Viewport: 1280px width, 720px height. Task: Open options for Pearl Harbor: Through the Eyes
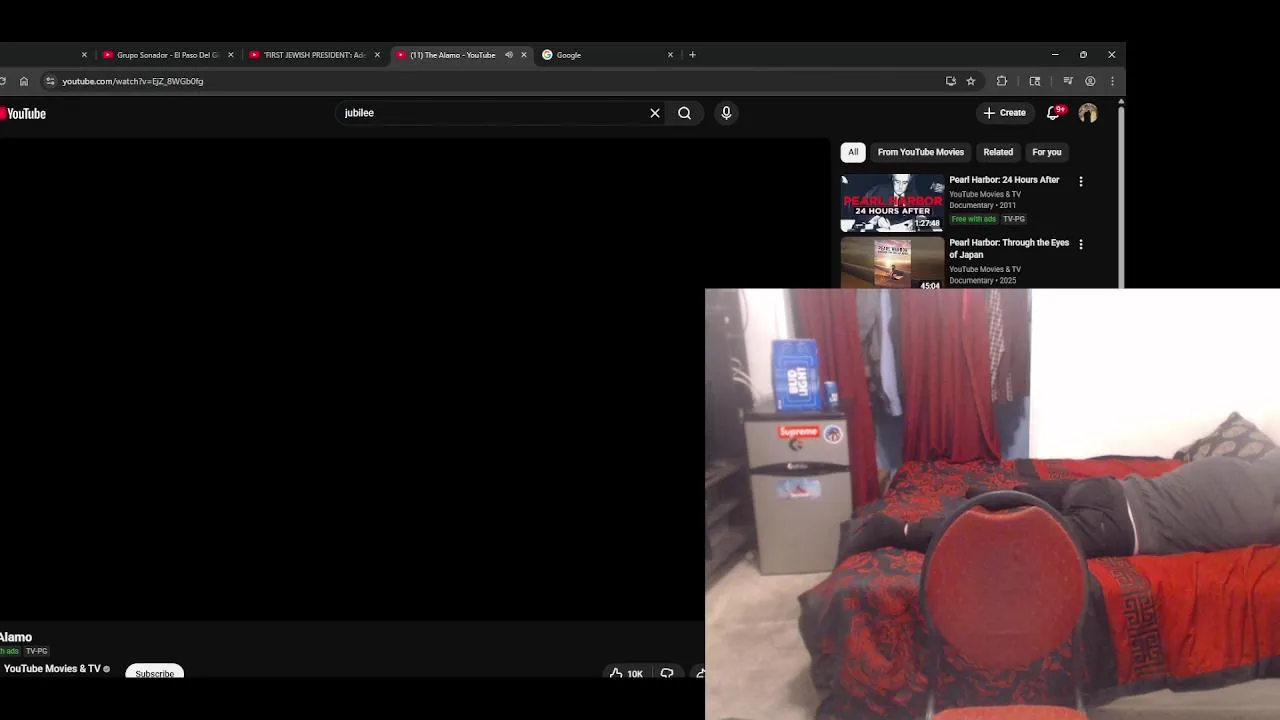pos(1081,244)
